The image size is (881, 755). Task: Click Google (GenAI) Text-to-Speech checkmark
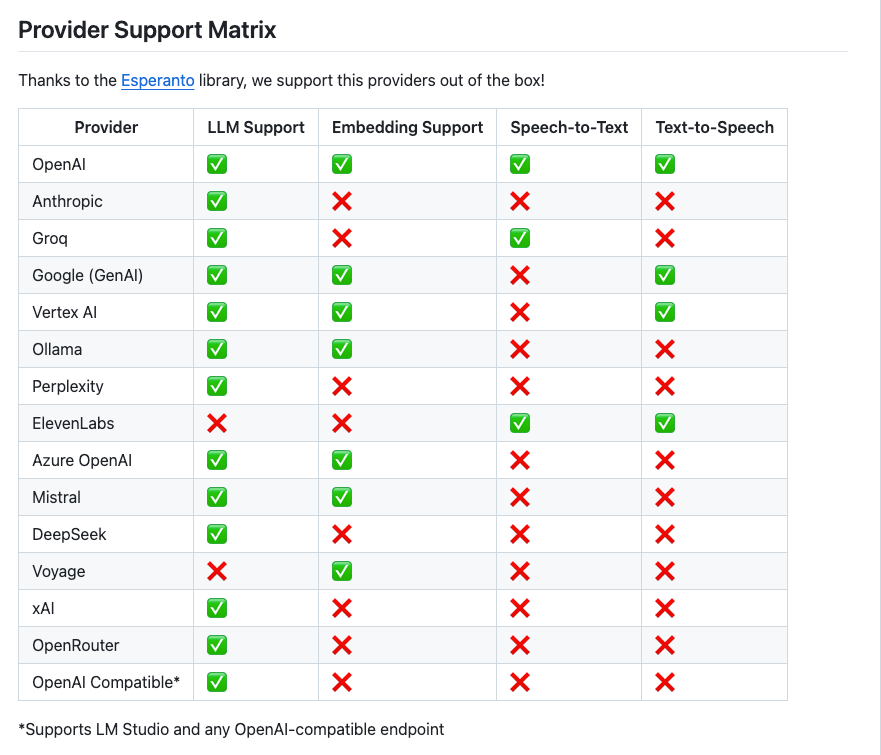tap(665, 275)
